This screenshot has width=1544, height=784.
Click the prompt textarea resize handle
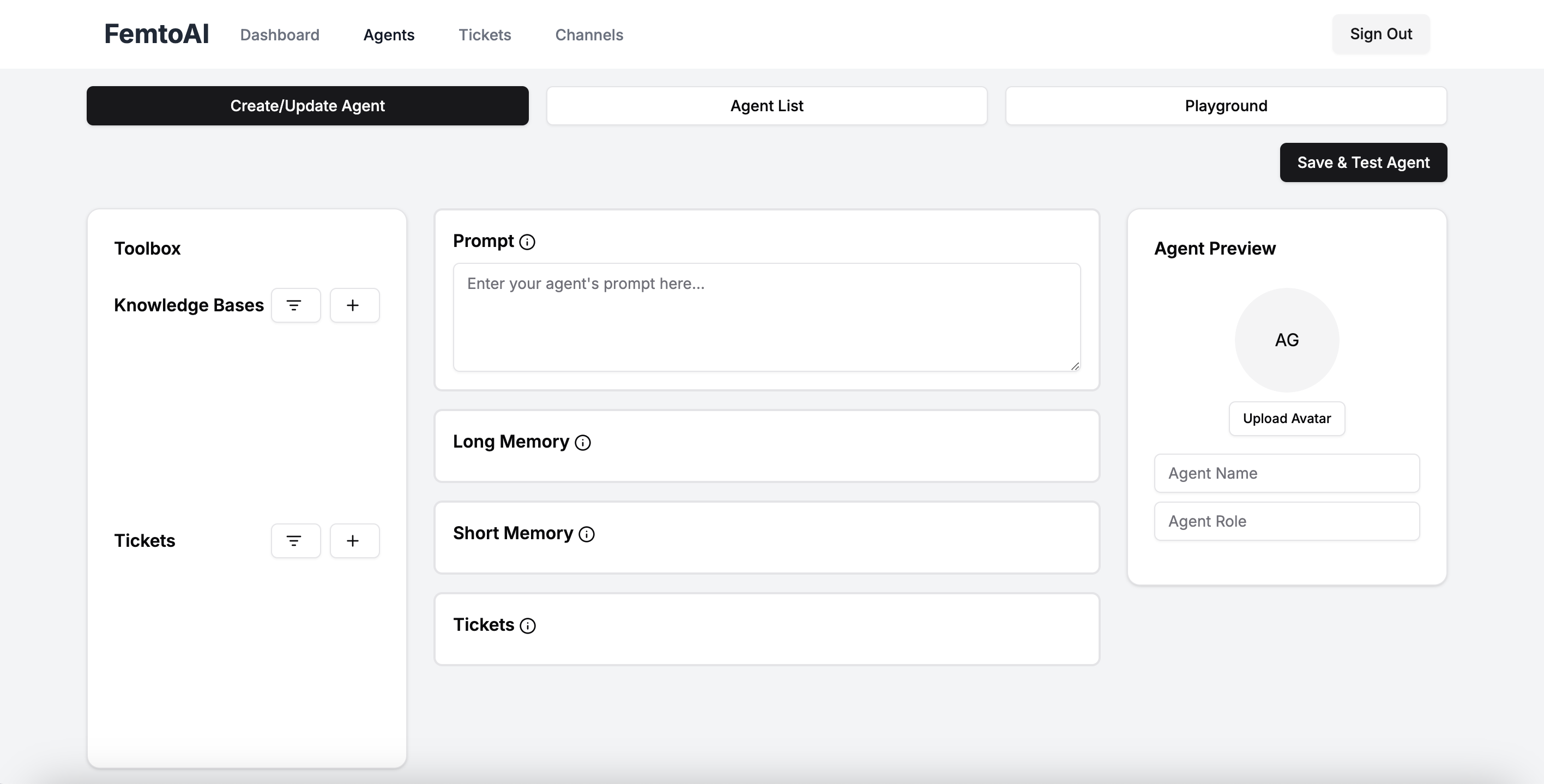(1075, 366)
